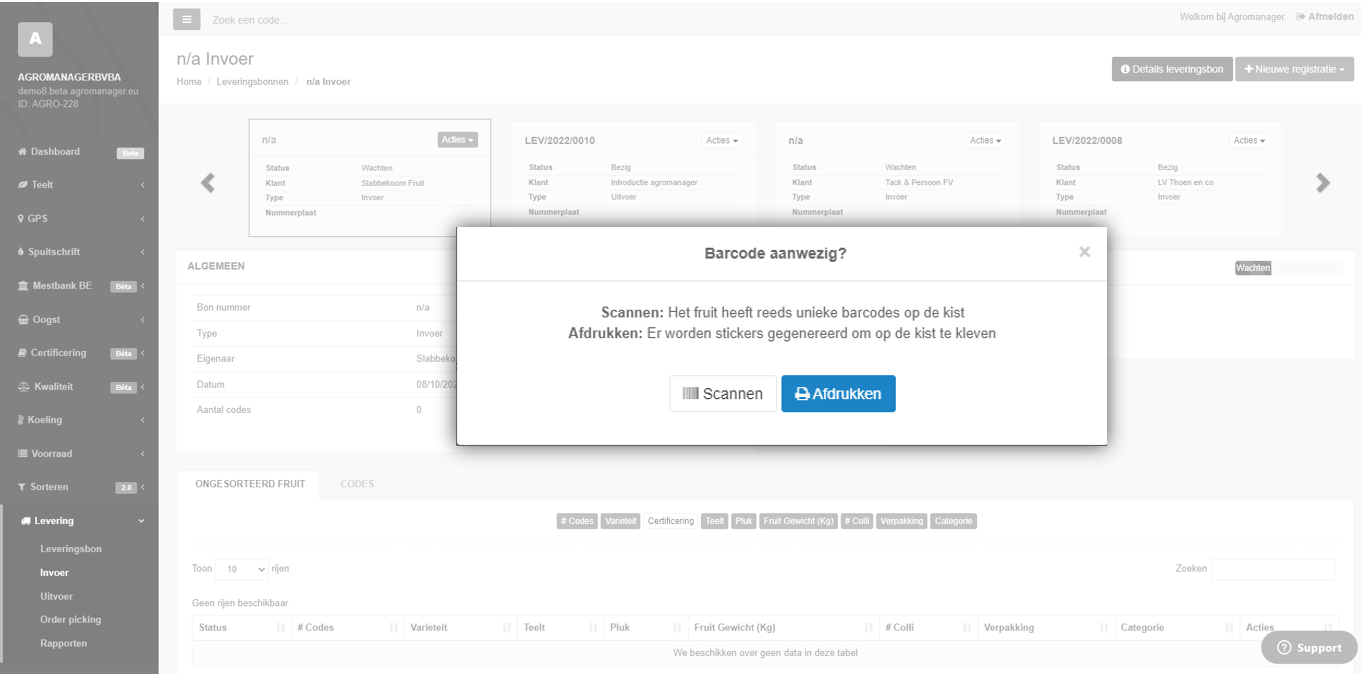Open the hamburger menu next to search bar
Viewport: 1361px width, 680px height.
186,19
